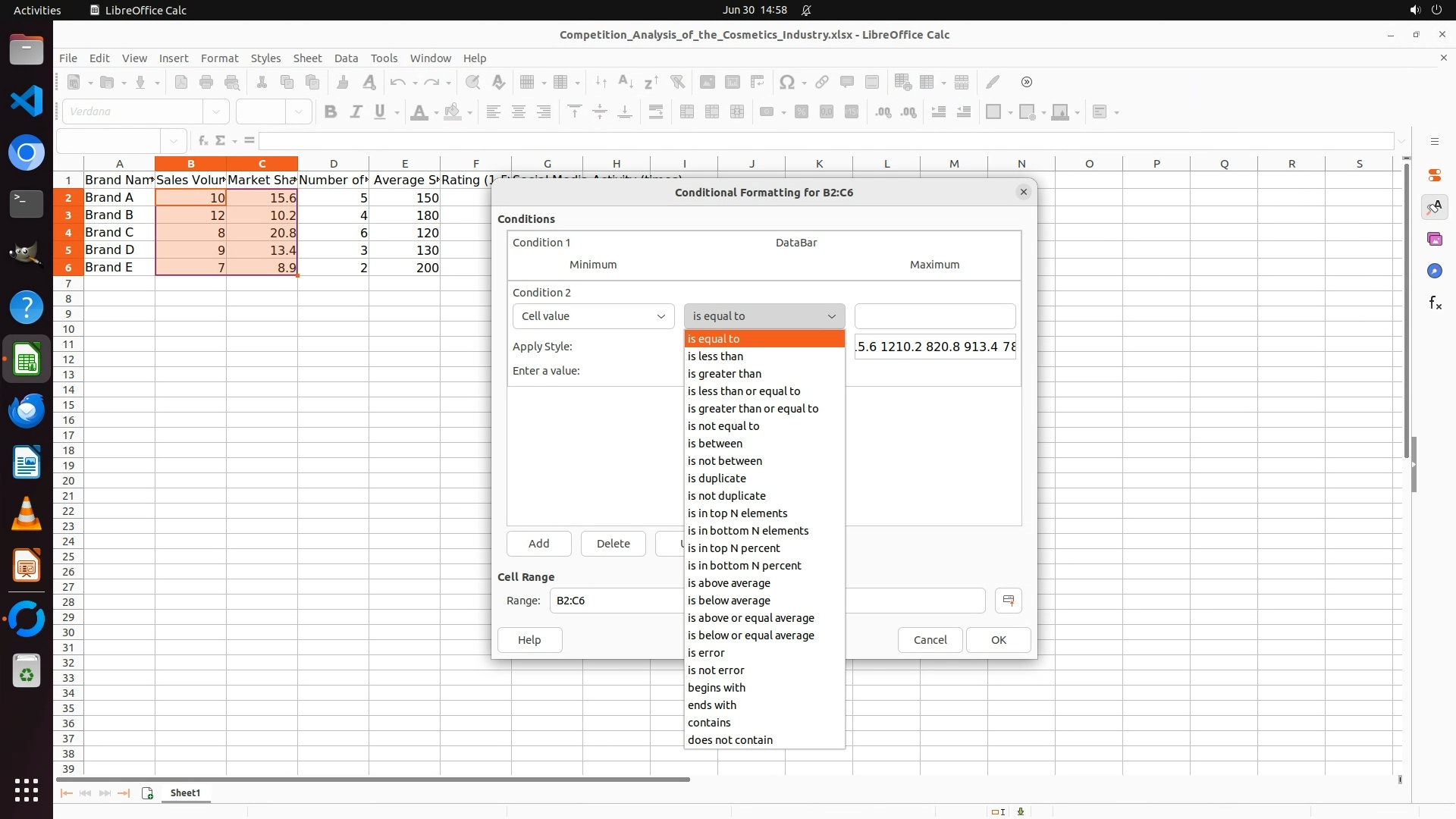
Task: Select 'is above average' option in list
Action: coord(729,583)
